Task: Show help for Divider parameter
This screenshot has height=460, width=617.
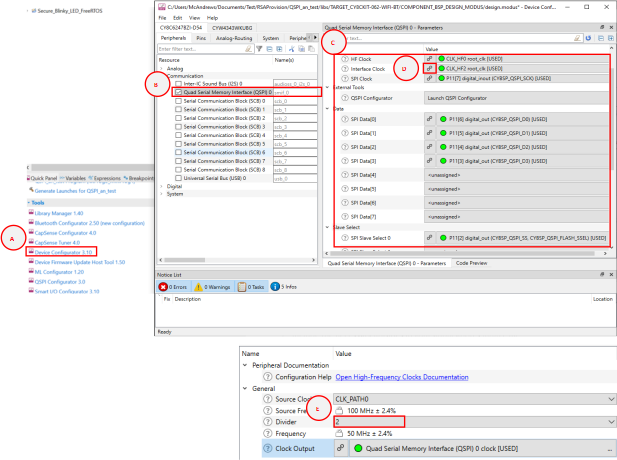Action: [268, 422]
